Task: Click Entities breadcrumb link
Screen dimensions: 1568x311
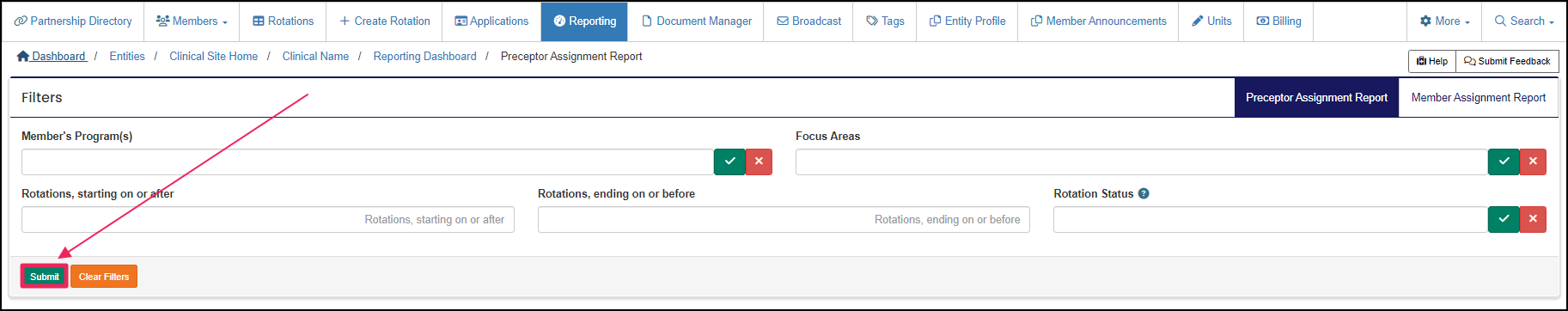Action: [x=127, y=57]
